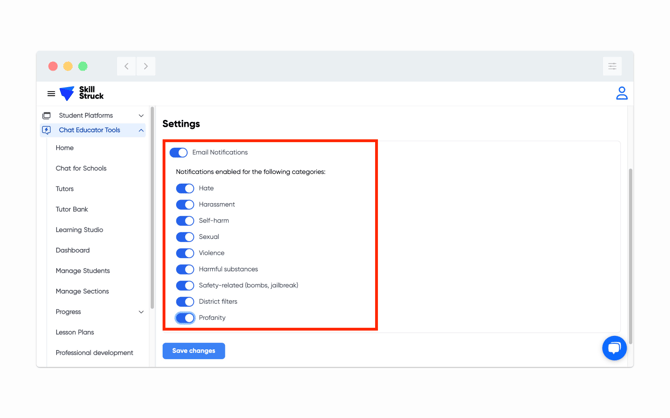Click the Save changes button
Image resolution: width=670 pixels, height=418 pixels.
tap(194, 351)
